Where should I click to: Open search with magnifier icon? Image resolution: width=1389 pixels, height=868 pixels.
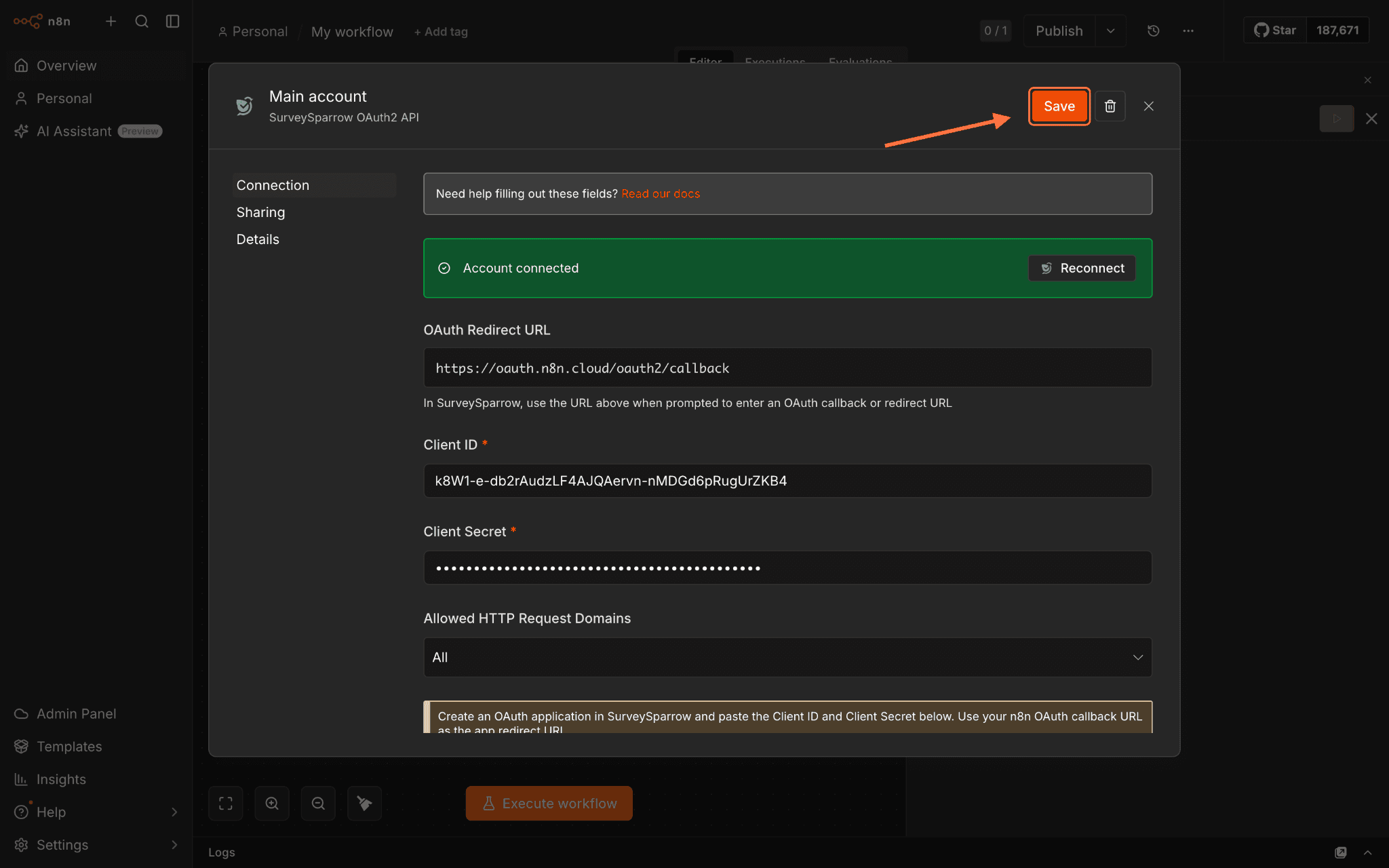[x=142, y=21]
